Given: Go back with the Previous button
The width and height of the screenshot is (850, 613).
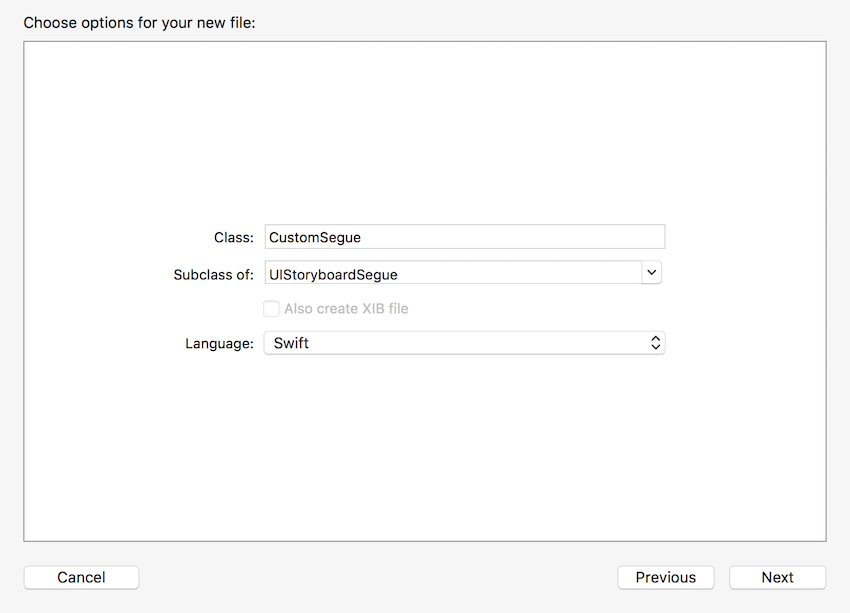Looking at the screenshot, I should 666,577.
